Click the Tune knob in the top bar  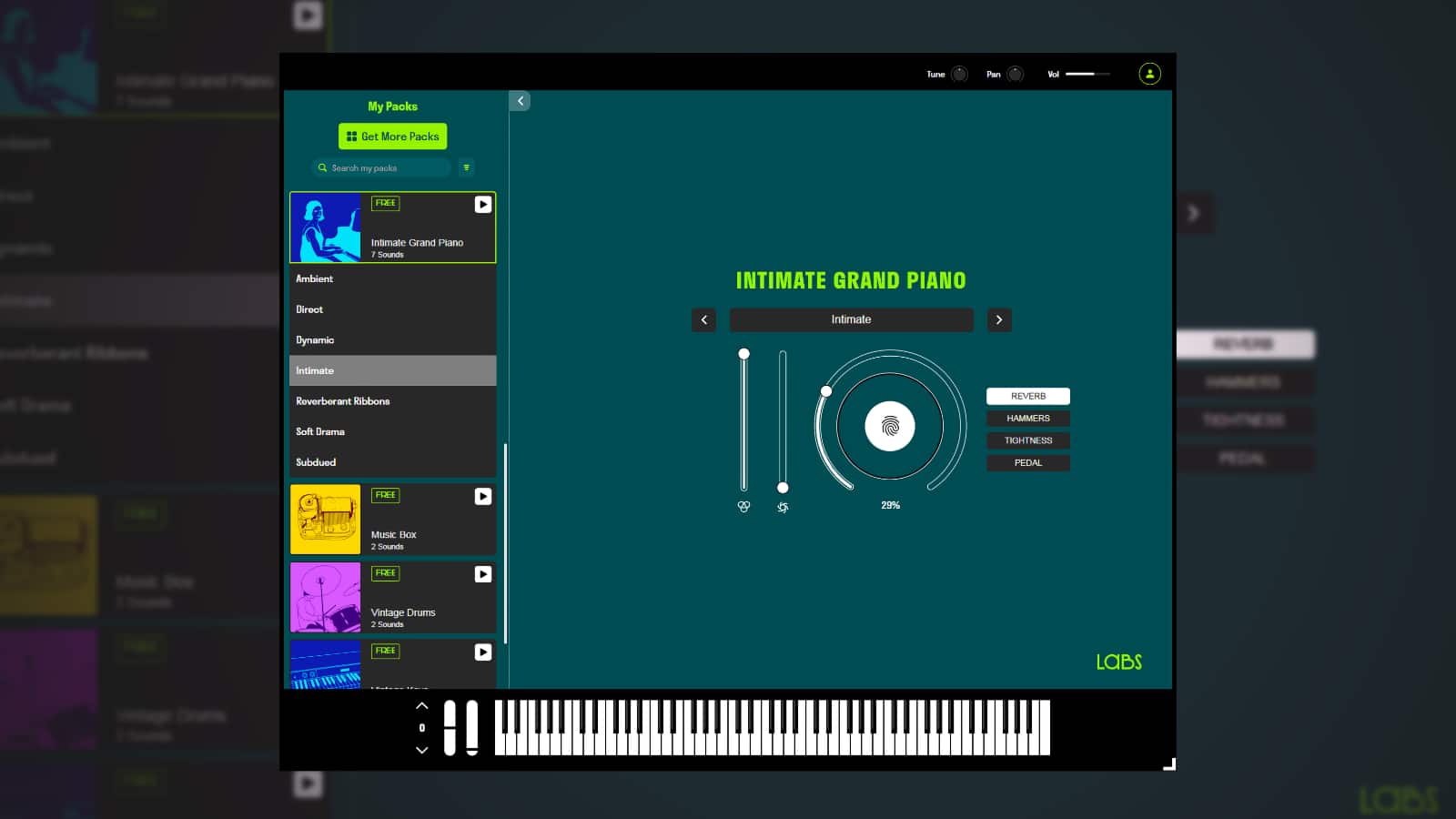(x=958, y=74)
